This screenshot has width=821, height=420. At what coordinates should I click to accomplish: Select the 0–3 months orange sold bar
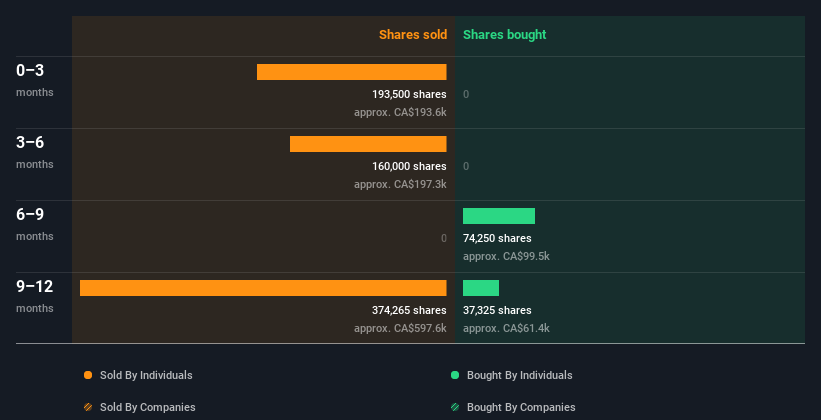(x=351, y=72)
